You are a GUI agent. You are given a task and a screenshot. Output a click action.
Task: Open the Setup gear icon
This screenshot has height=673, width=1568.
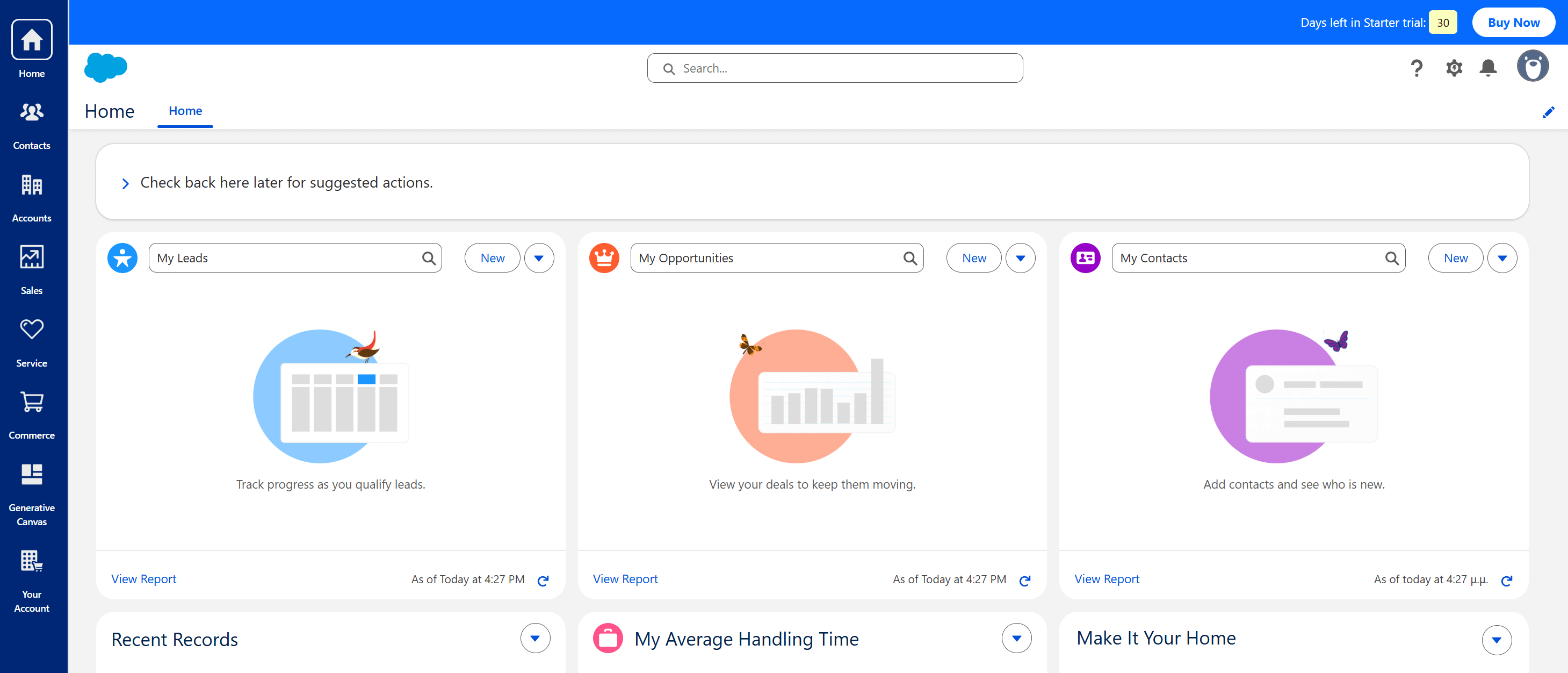1454,68
